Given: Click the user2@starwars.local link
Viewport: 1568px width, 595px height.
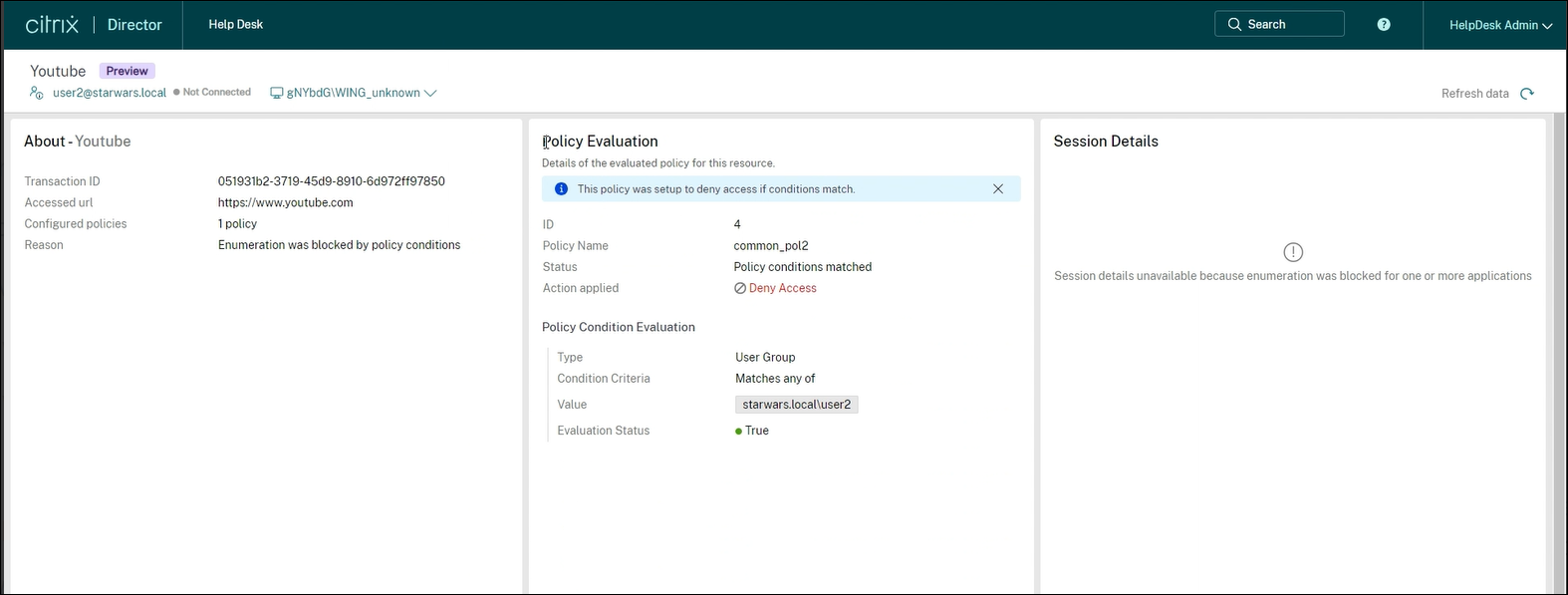Looking at the screenshot, I should [x=110, y=93].
